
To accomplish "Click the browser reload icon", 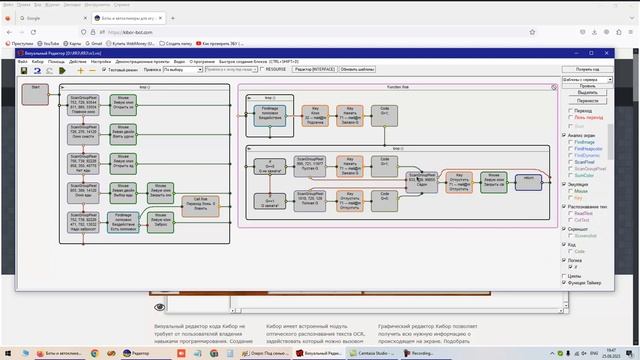I will [33, 32].
